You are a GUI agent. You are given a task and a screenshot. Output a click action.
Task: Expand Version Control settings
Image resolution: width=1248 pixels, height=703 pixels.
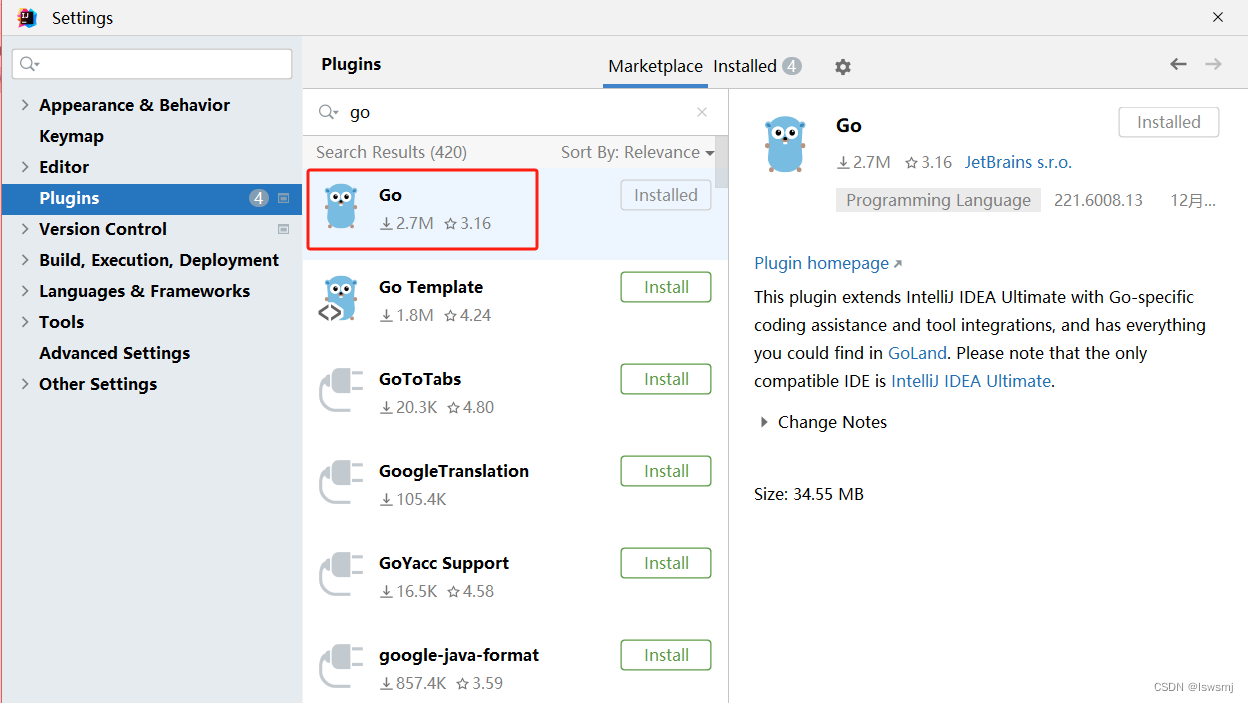[x=25, y=229]
